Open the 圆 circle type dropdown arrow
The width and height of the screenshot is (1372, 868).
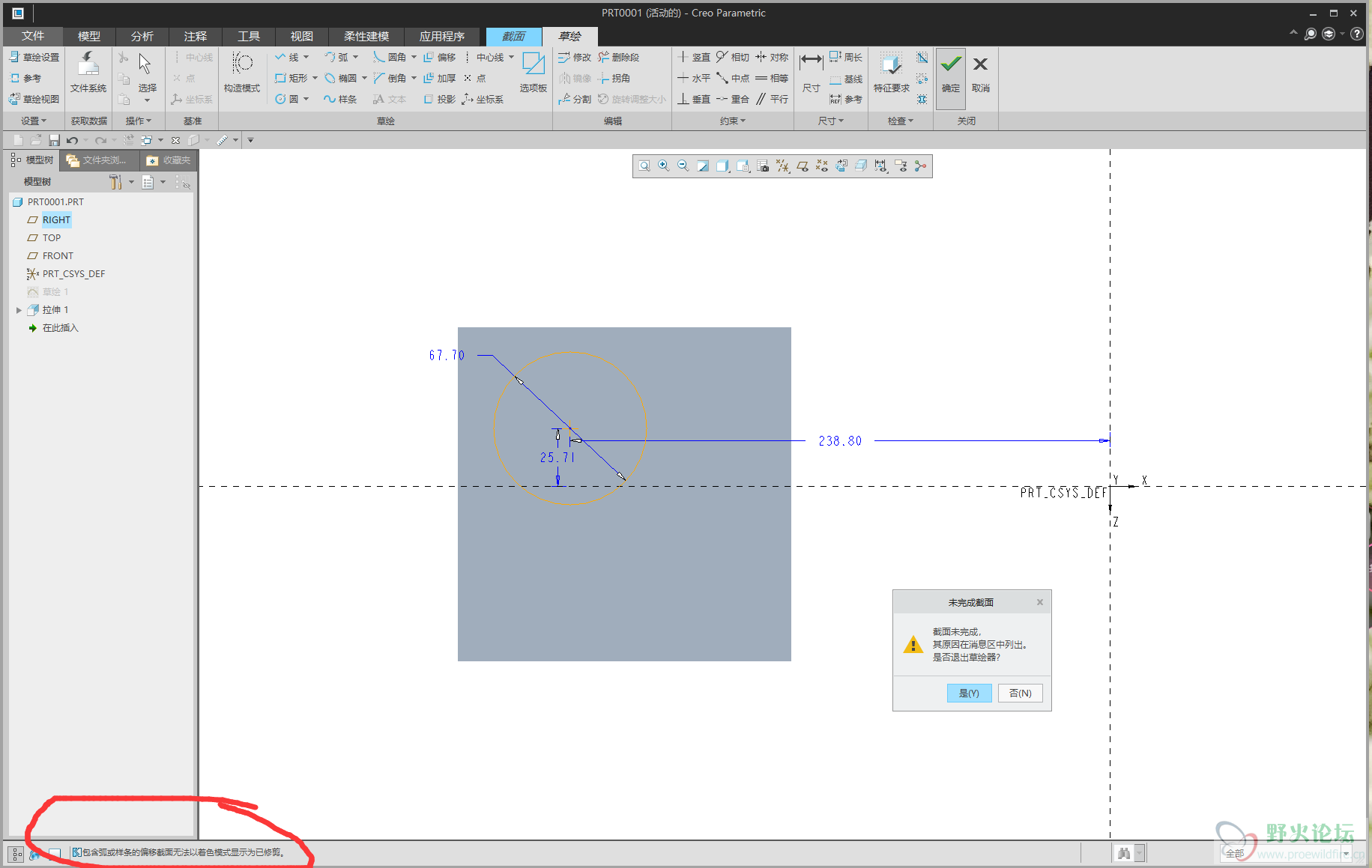306,99
